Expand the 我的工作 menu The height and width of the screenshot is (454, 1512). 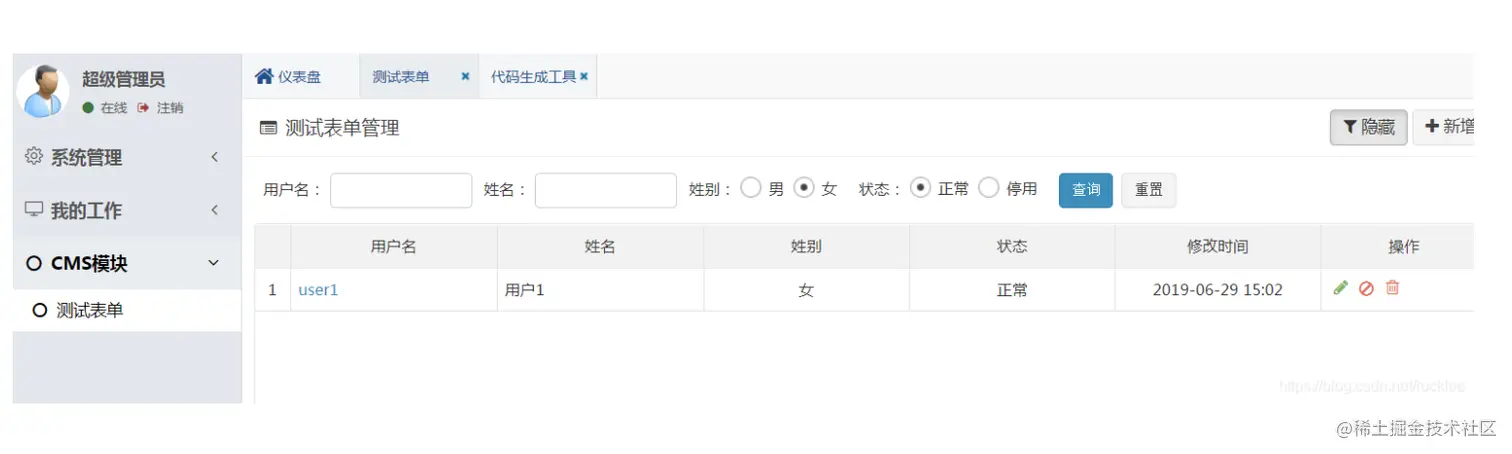pos(127,210)
